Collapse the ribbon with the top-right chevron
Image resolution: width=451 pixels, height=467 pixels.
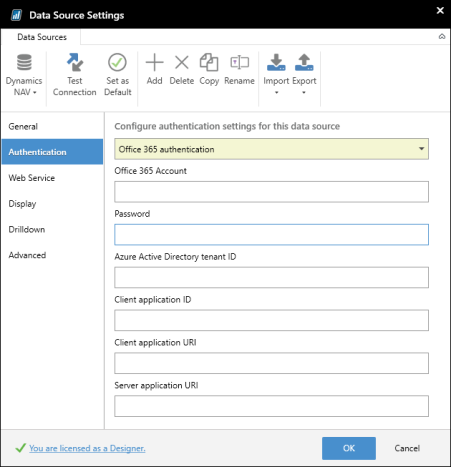coord(442,36)
